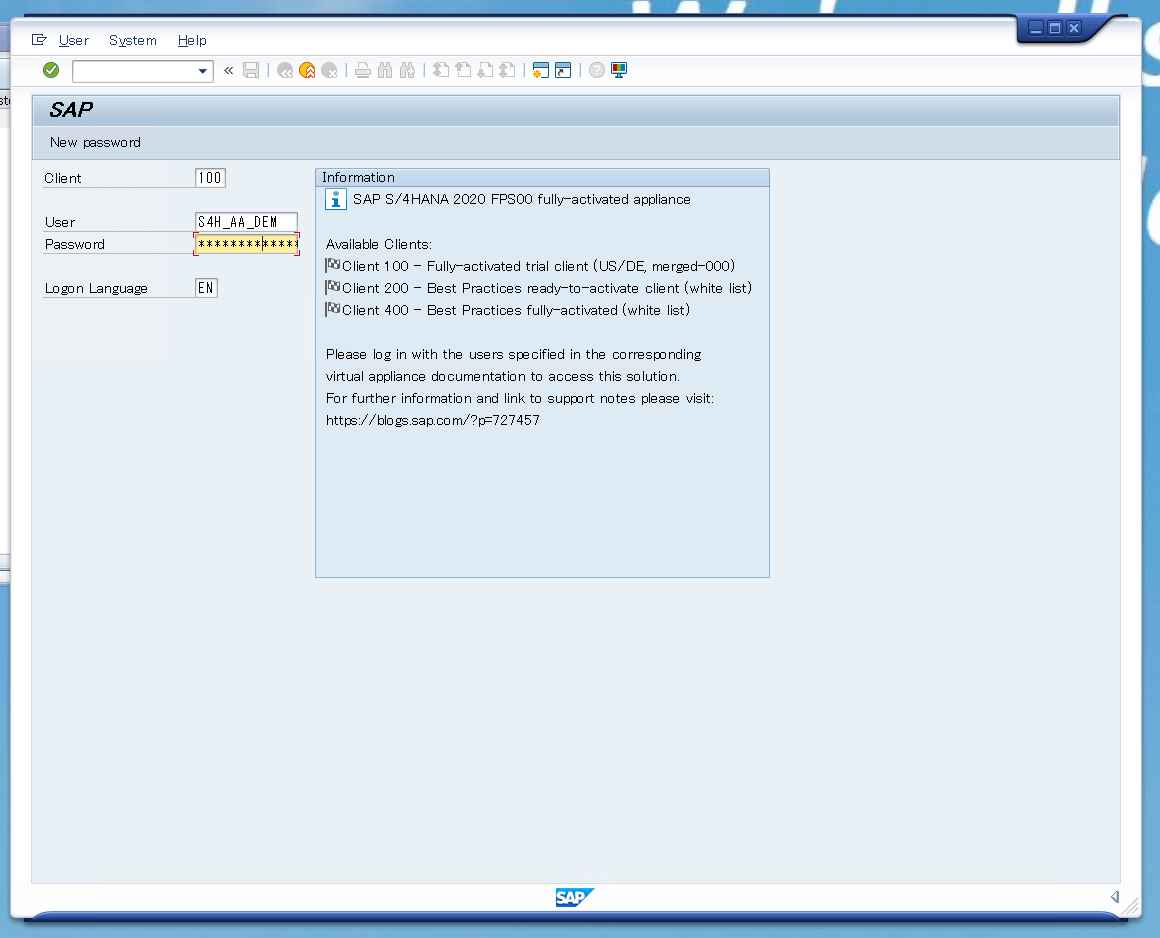Click the Logon Language field
Image resolution: width=1160 pixels, height=938 pixels.
[206, 288]
